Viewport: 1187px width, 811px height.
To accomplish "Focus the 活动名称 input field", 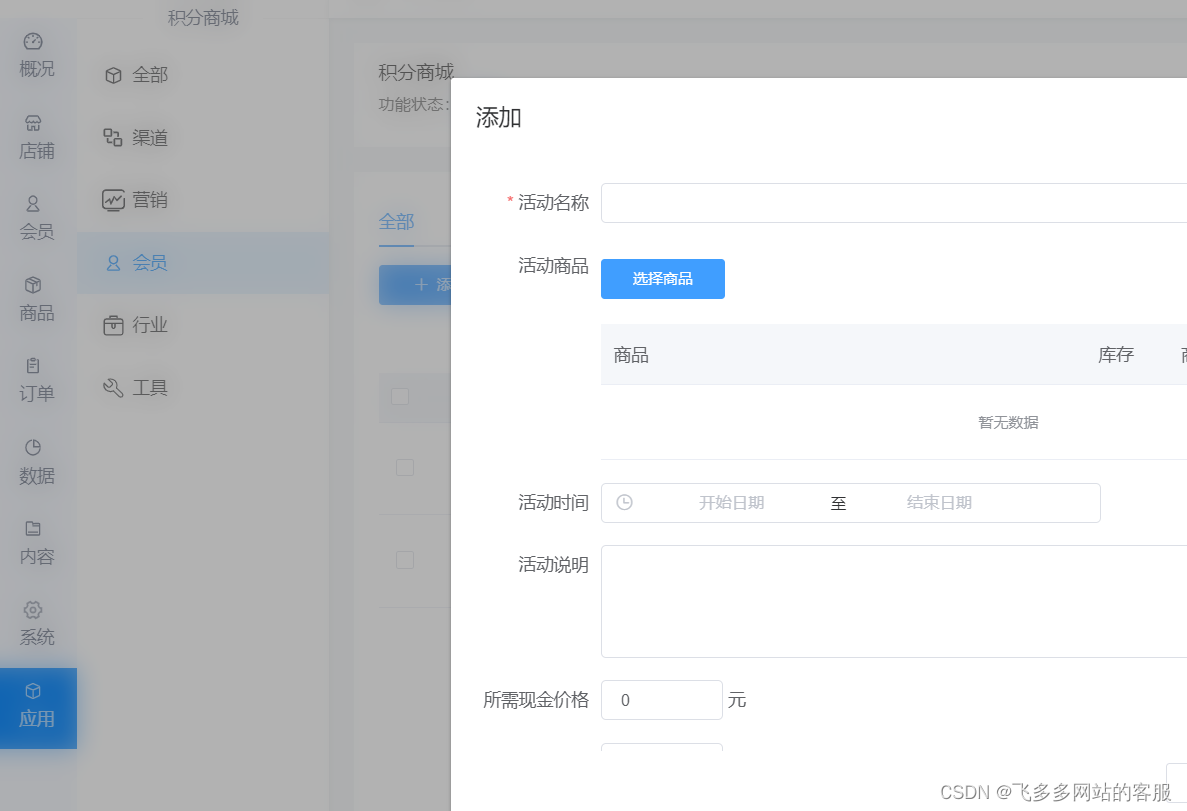I will (894, 203).
